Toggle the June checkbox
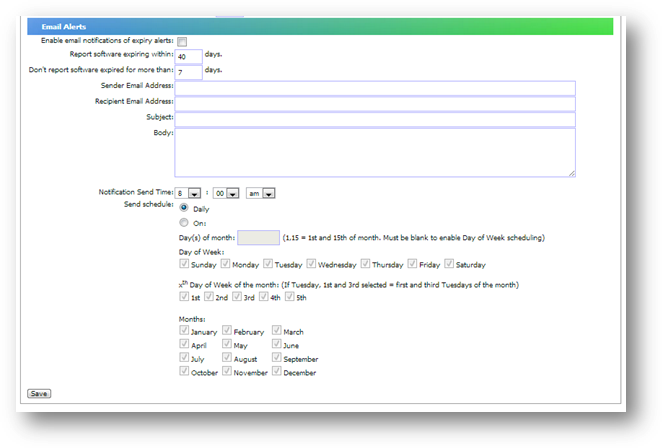662x448 pixels. pos(277,344)
